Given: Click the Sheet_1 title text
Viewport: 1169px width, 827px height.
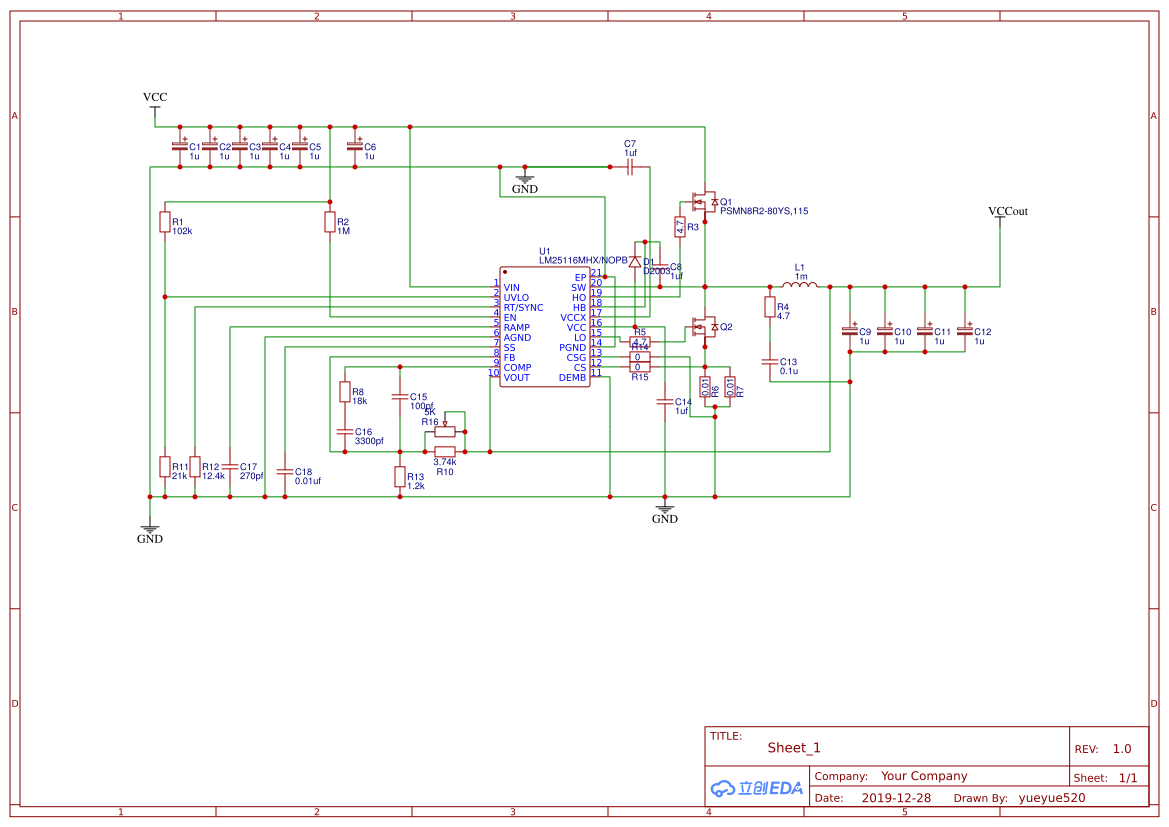Looking at the screenshot, I should click(794, 748).
